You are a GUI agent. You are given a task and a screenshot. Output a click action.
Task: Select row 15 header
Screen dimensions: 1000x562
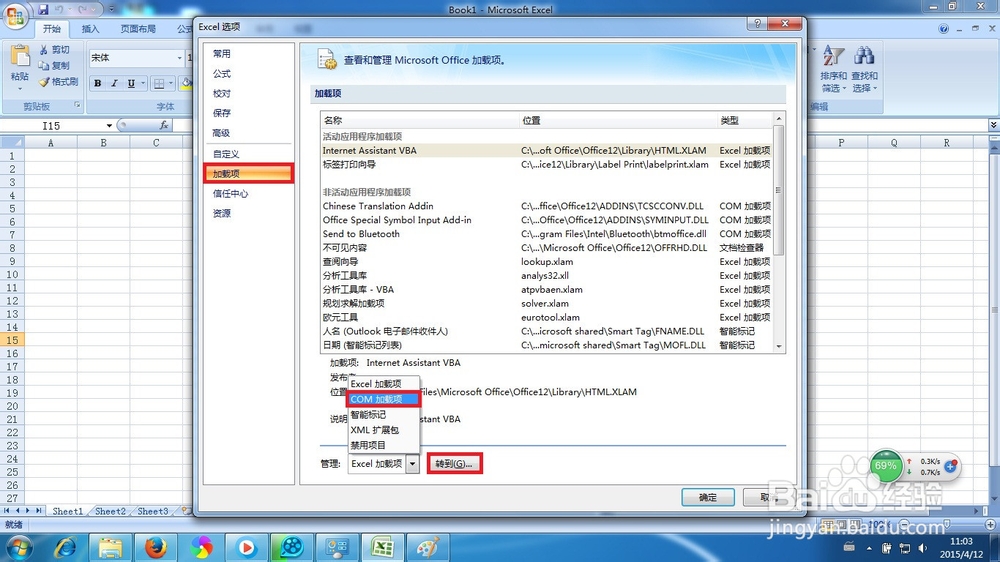click(x=12, y=340)
